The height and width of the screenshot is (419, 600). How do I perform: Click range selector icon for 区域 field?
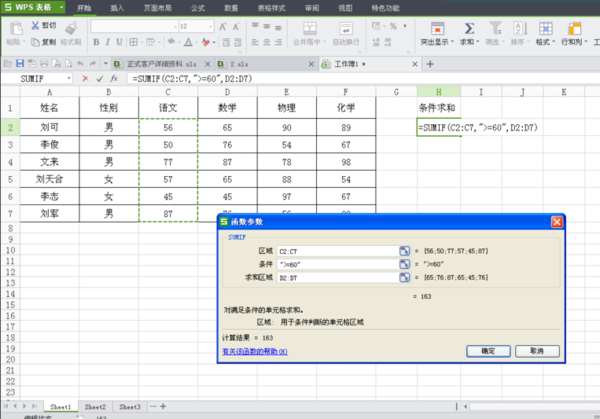click(404, 251)
